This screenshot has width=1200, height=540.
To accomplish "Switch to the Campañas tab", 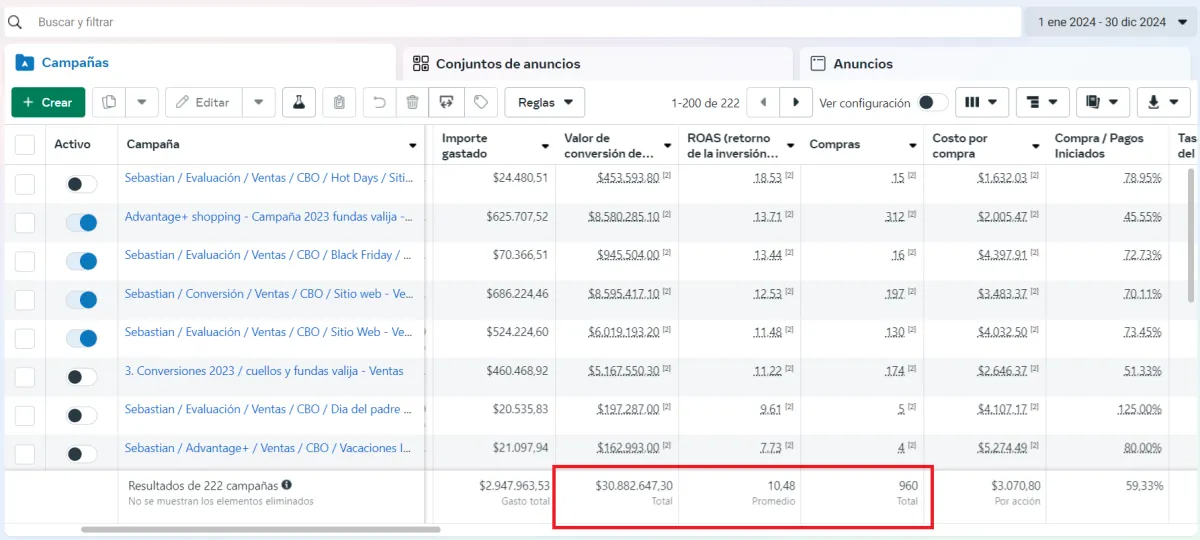I will (x=199, y=62).
